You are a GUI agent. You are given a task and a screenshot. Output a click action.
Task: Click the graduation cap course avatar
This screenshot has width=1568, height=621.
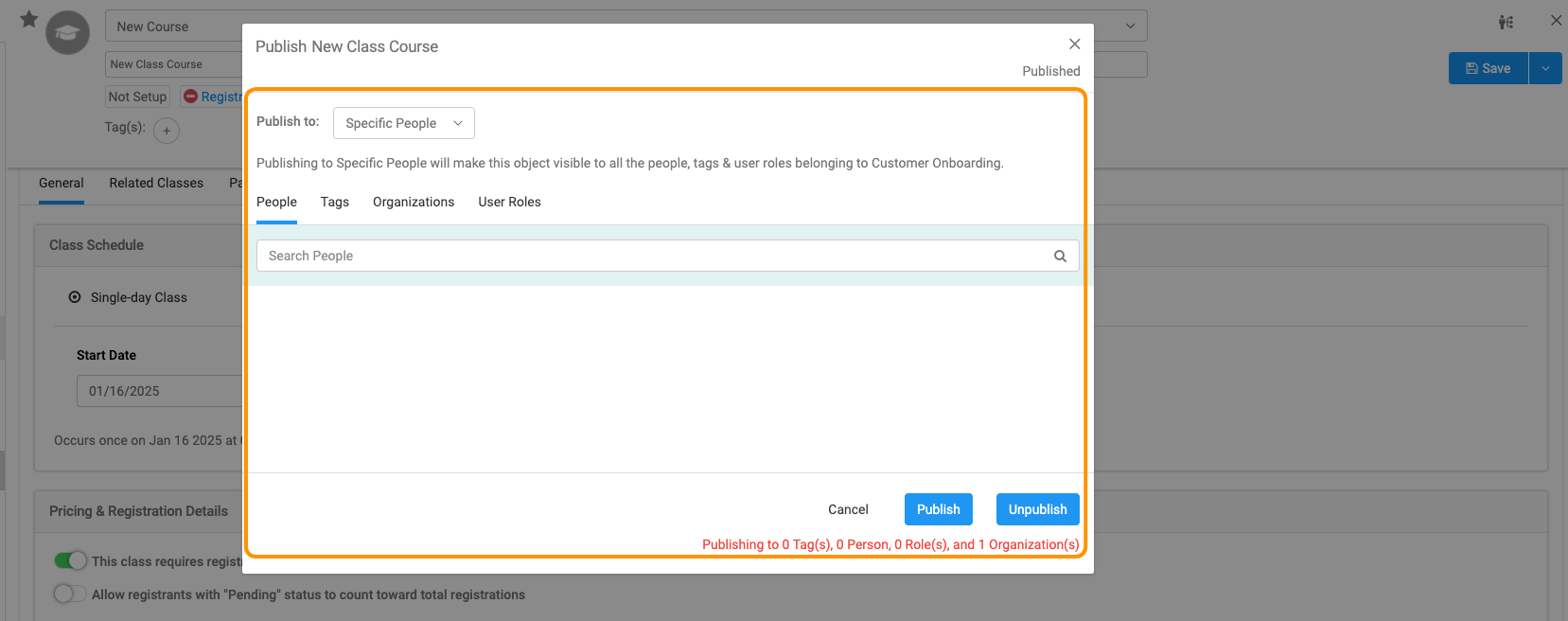coord(68,33)
